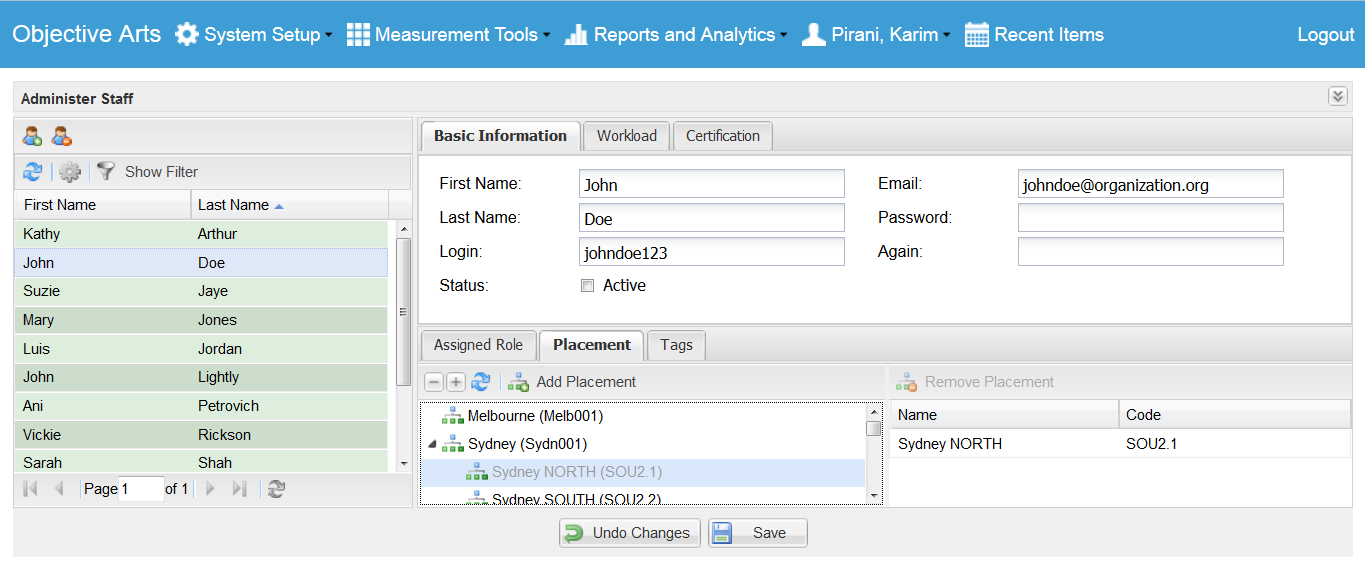Open the Reports and Analytics menu
The width and height of the screenshot is (1365, 563).
676,35
